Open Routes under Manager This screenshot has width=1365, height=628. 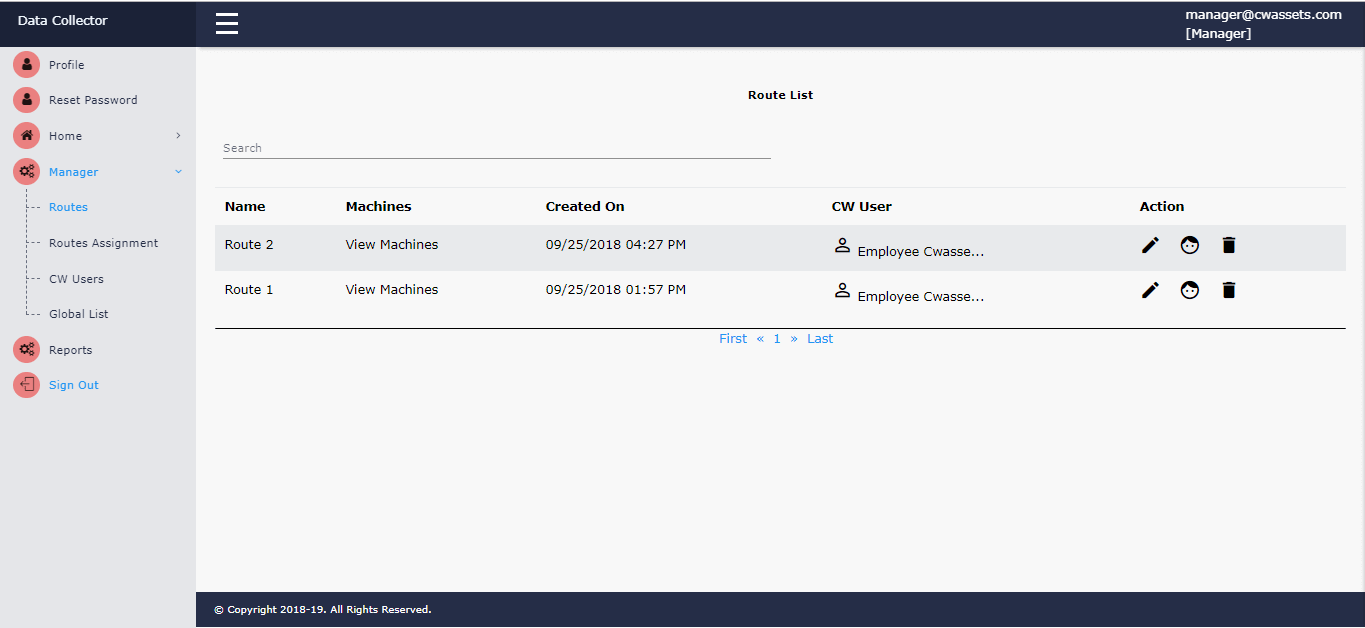click(68, 207)
